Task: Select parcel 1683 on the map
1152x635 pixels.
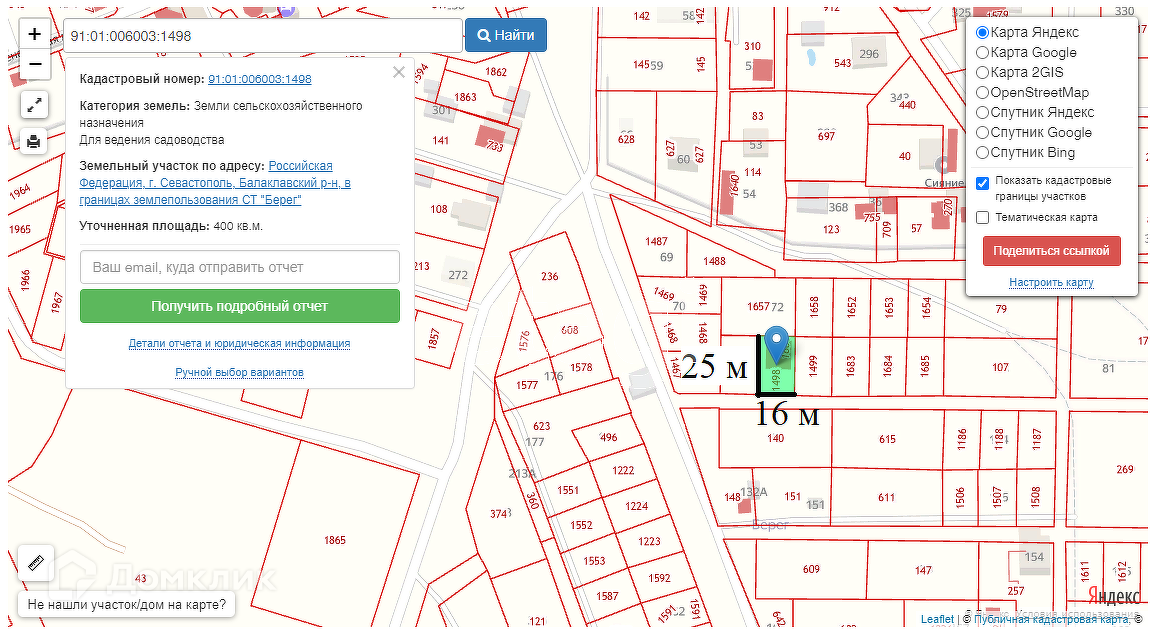Action: [851, 365]
